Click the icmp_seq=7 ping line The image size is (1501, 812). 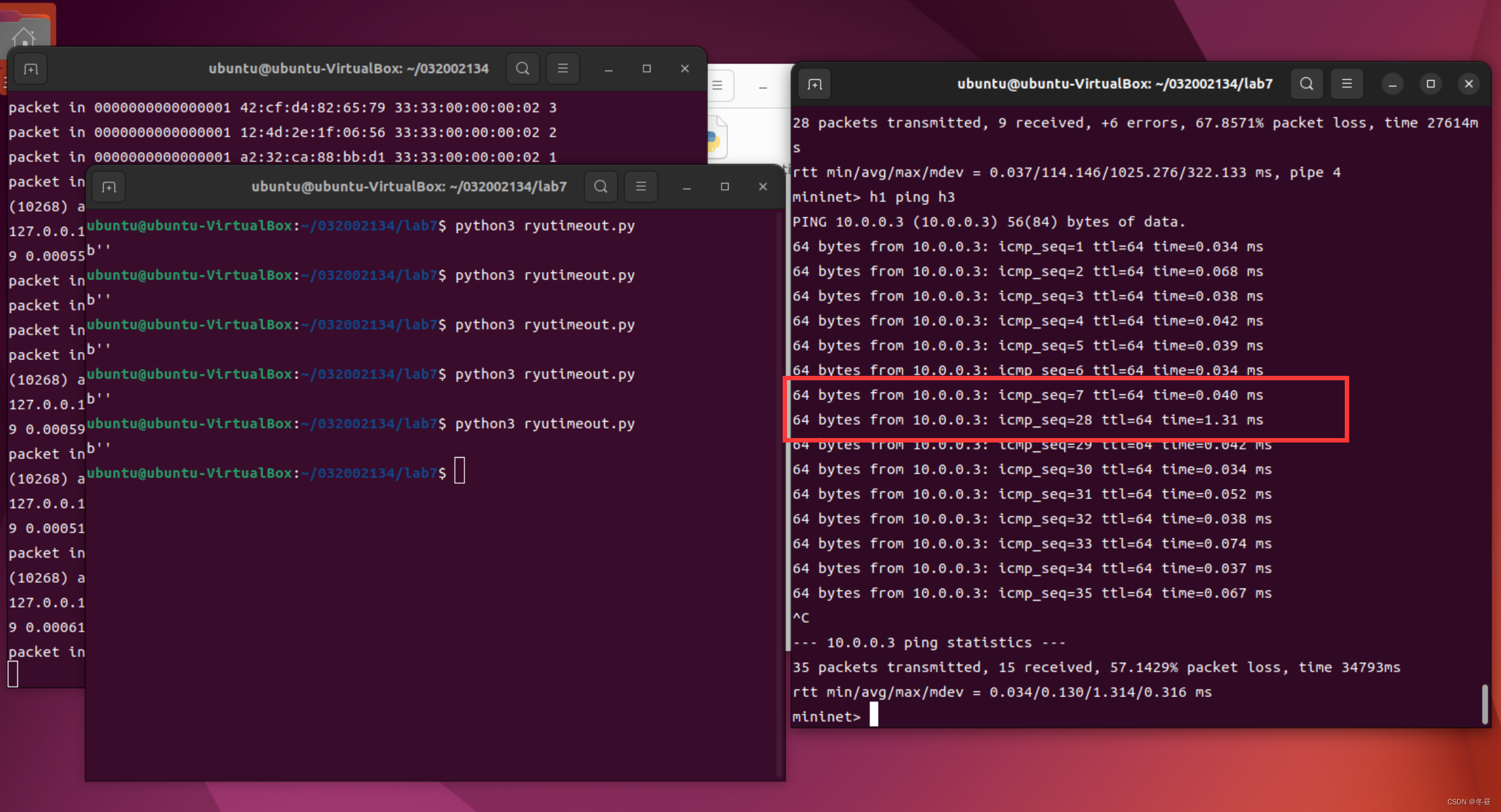tap(1028, 396)
